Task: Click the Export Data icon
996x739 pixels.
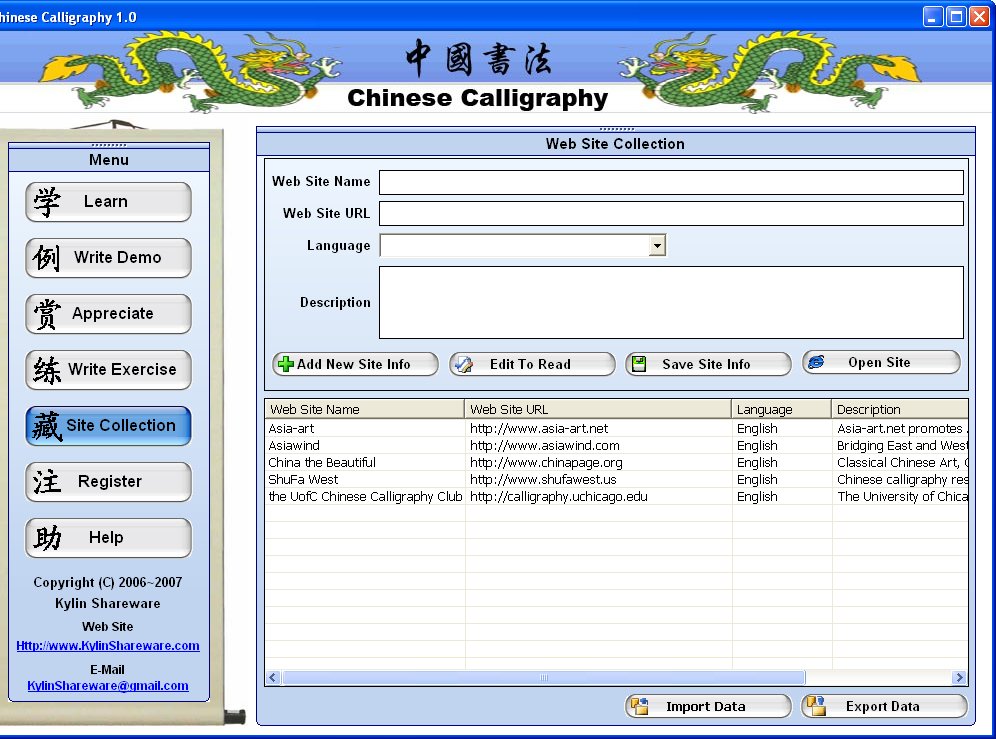Action: point(816,706)
